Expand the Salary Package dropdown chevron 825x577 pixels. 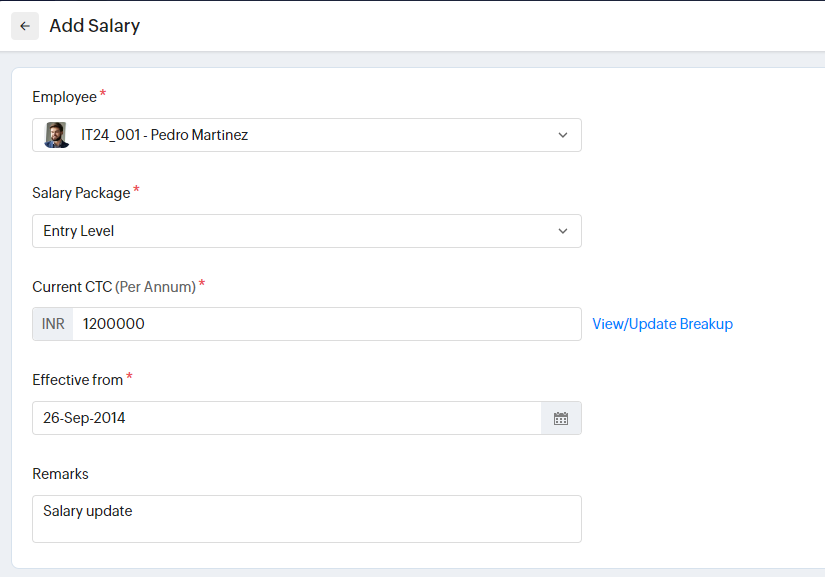pos(562,231)
